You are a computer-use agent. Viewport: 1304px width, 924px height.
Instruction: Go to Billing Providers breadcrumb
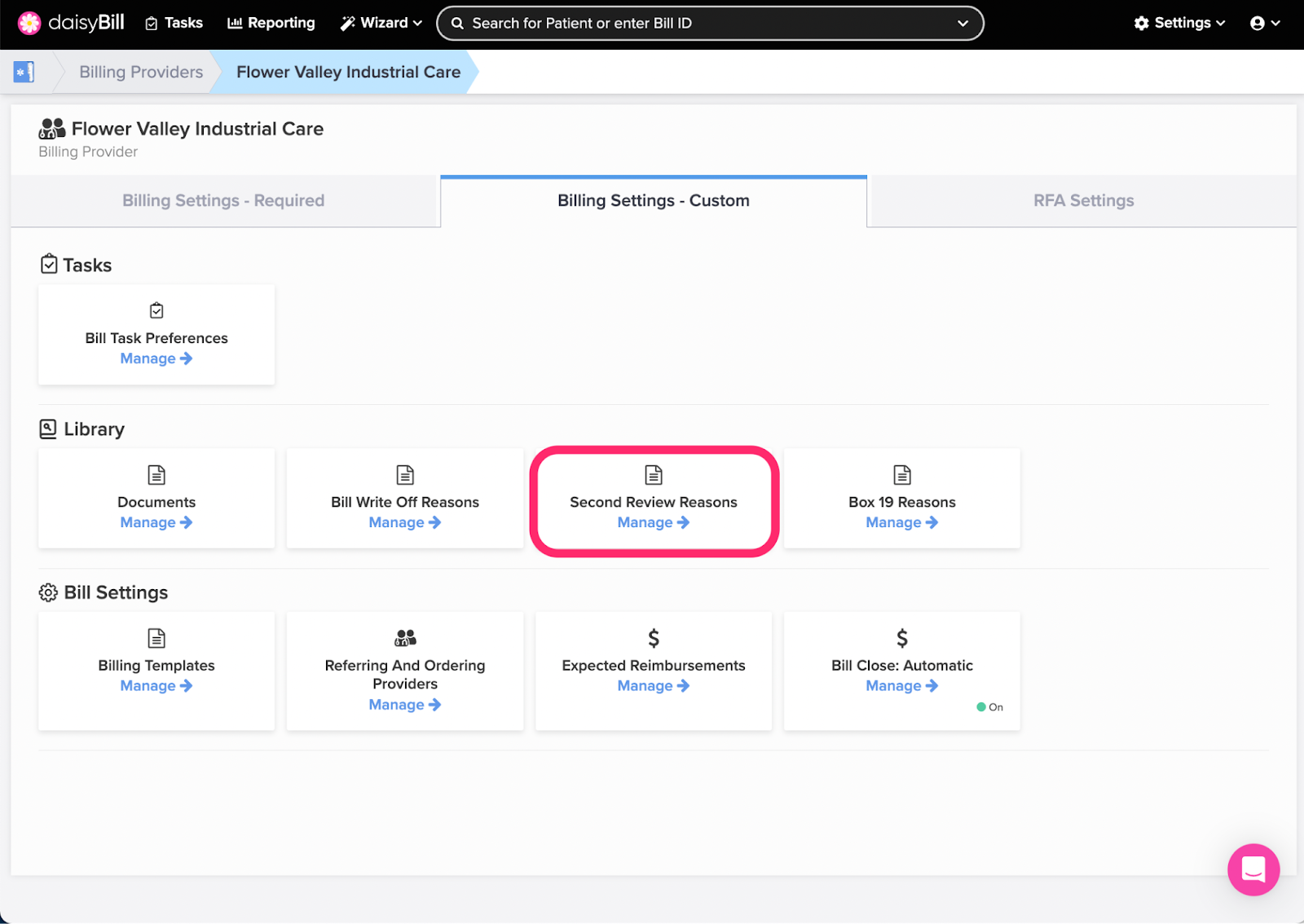coord(141,72)
